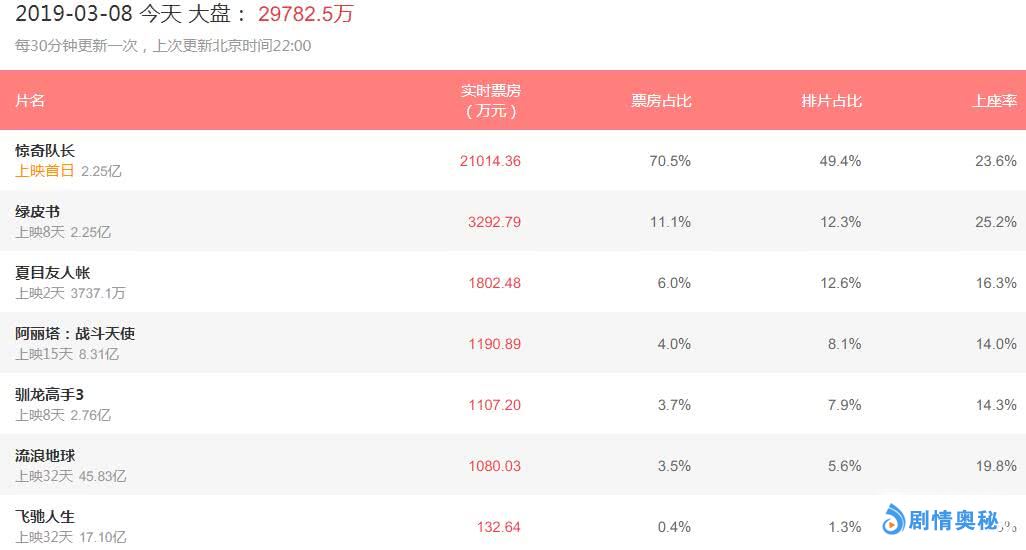Open the 绿皮书 movie entry
This screenshot has width=1026, height=550.
pos(37,211)
